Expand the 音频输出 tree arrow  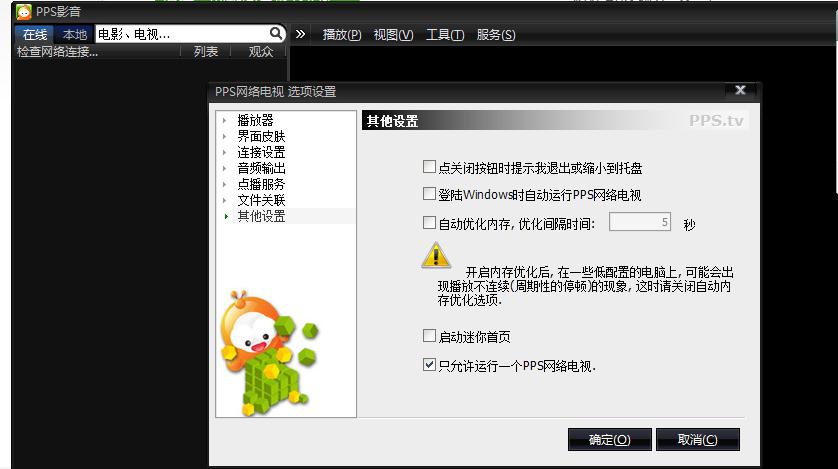pos(225,168)
